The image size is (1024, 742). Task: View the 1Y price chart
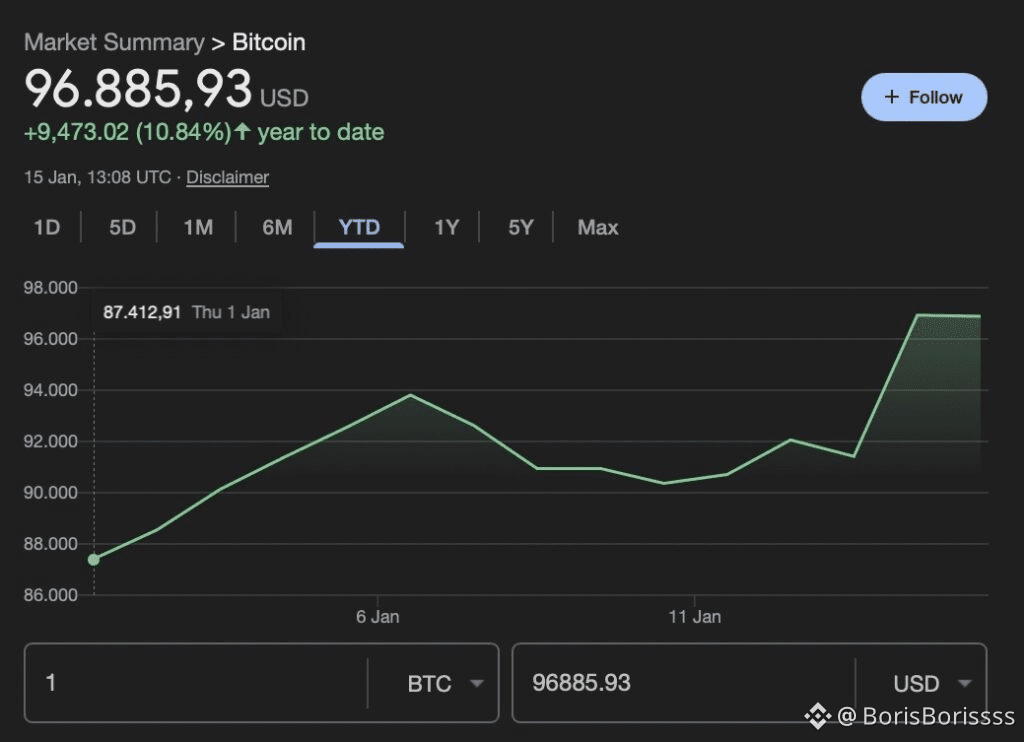pyautogui.click(x=446, y=227)
